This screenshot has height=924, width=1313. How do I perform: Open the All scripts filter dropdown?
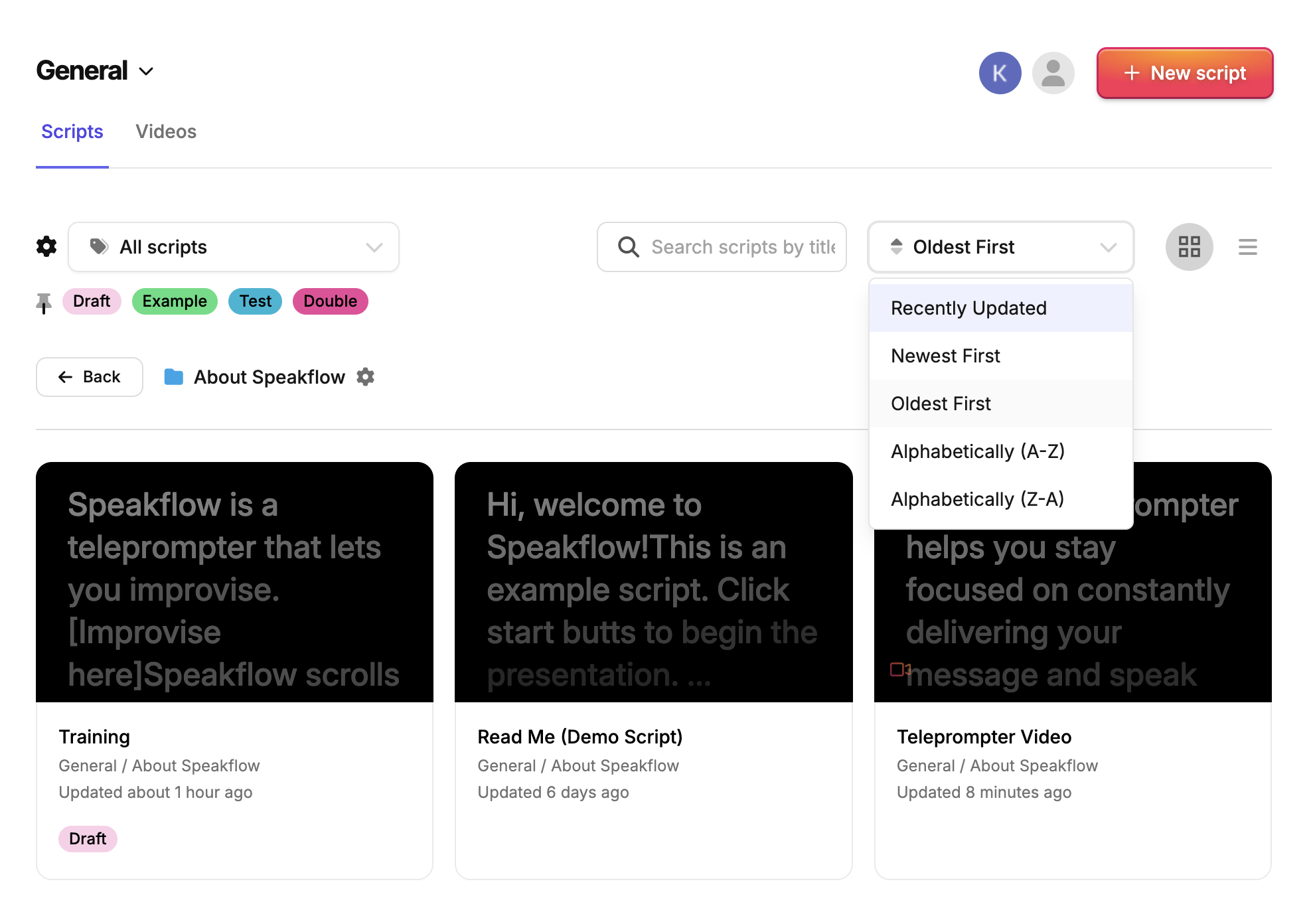click(x=234, y=247)
